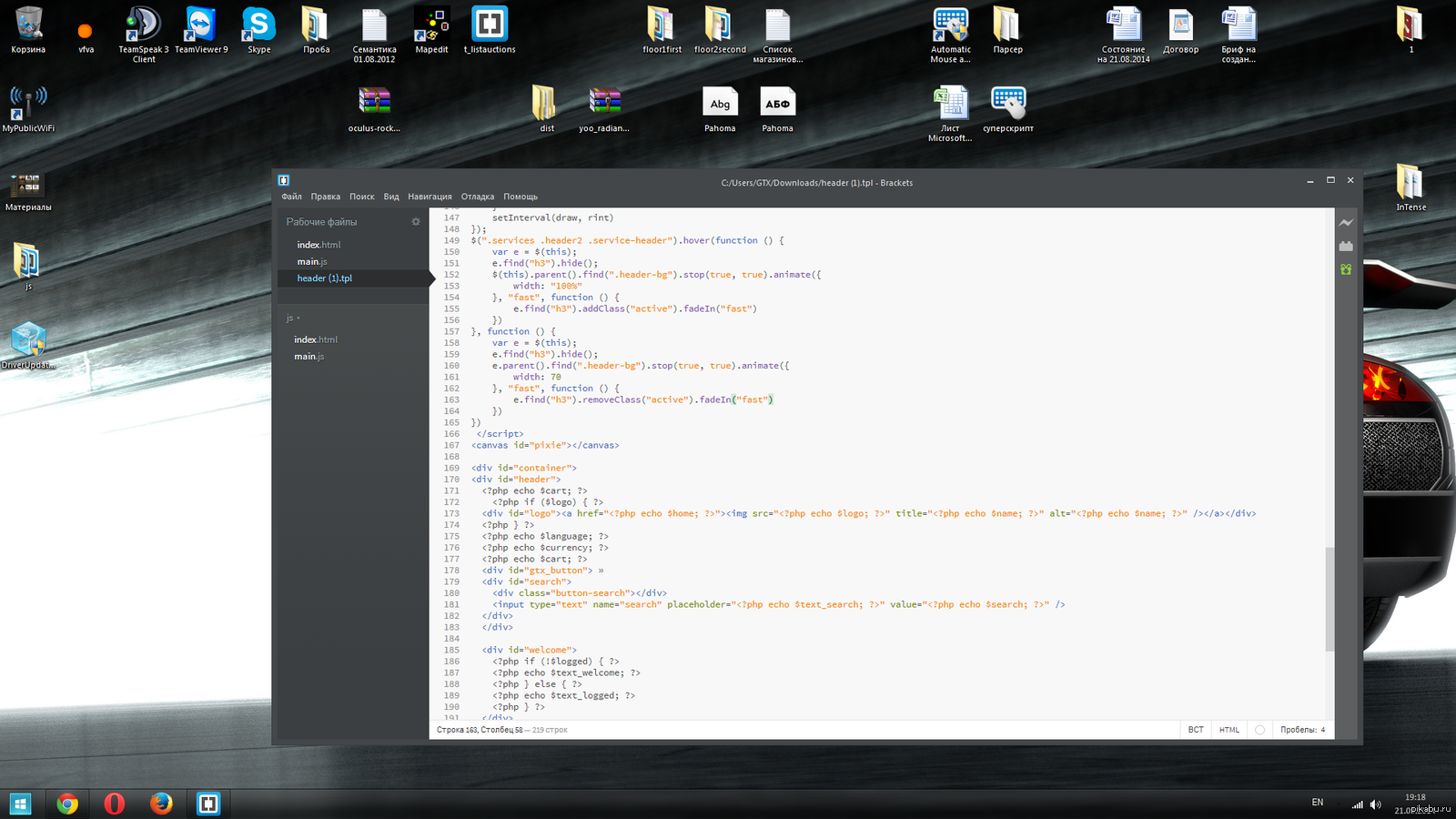The image size is (1456, 819).
Task: Select InTense folder on desktop
Action: point(1410,188)
